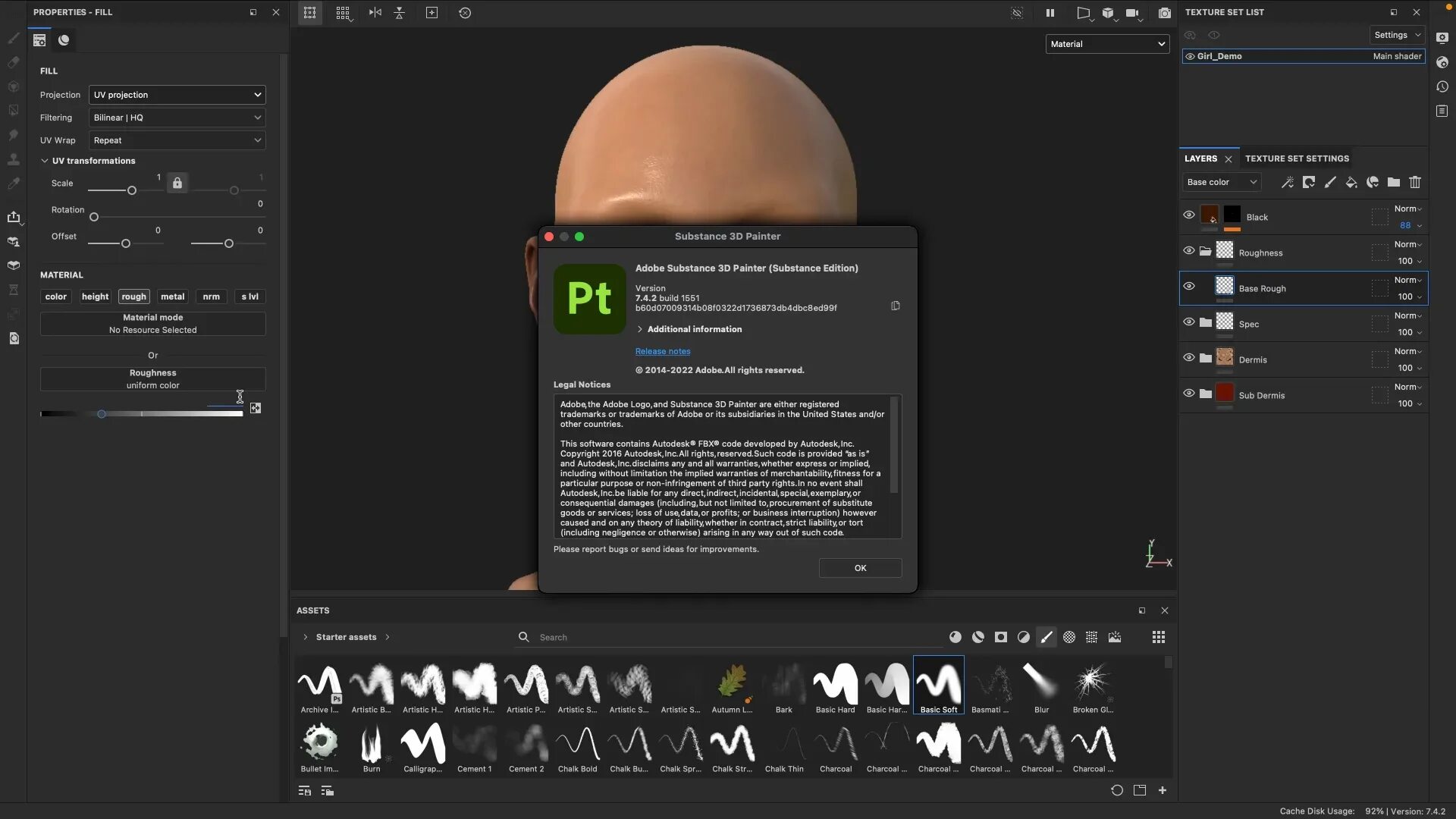The image size is (1456, 819).
Task: Click the first icon in the viewport toolbar
Action: (x=309, y=13)
